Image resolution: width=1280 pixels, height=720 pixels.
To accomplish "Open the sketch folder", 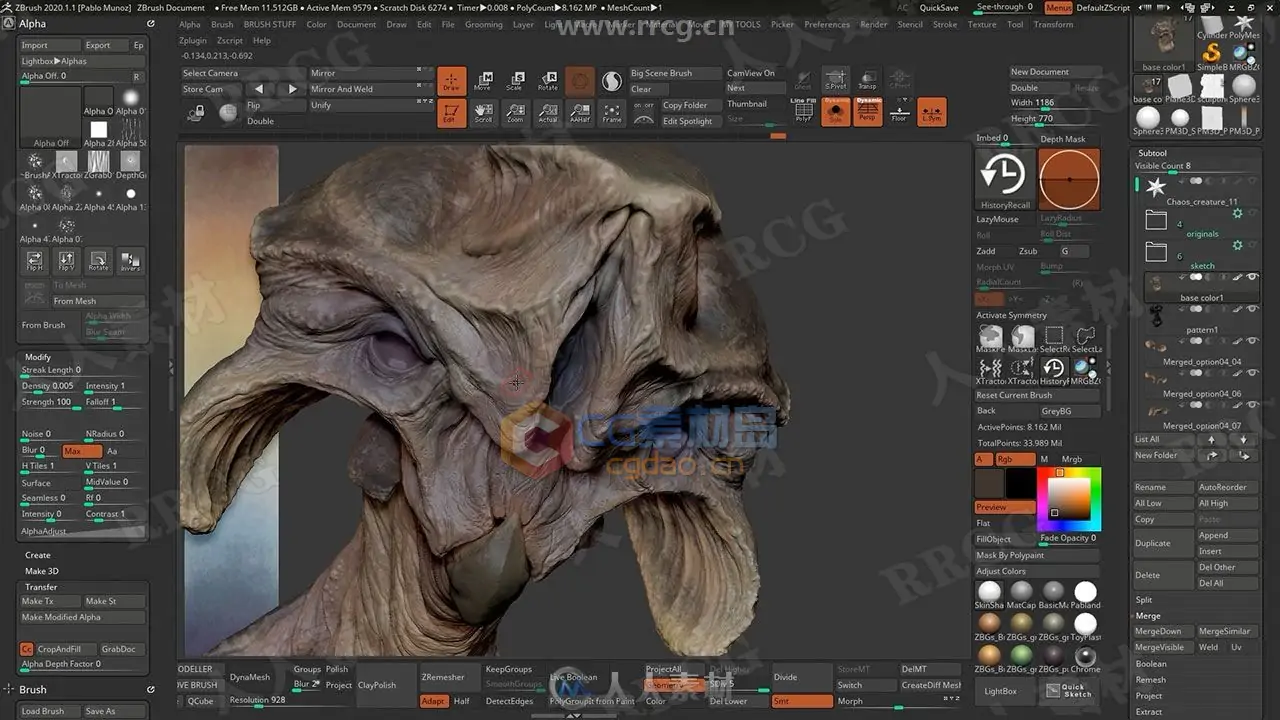I will [x=1156, y=251].
